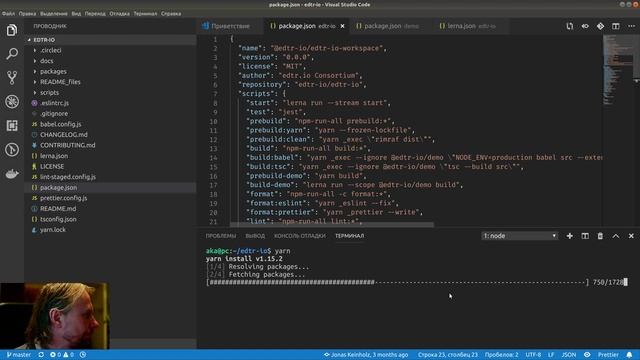This screenshot has height=360, width=640.
Task: Change UTF-8 encoding in status bar
Action: coord(533,355)
